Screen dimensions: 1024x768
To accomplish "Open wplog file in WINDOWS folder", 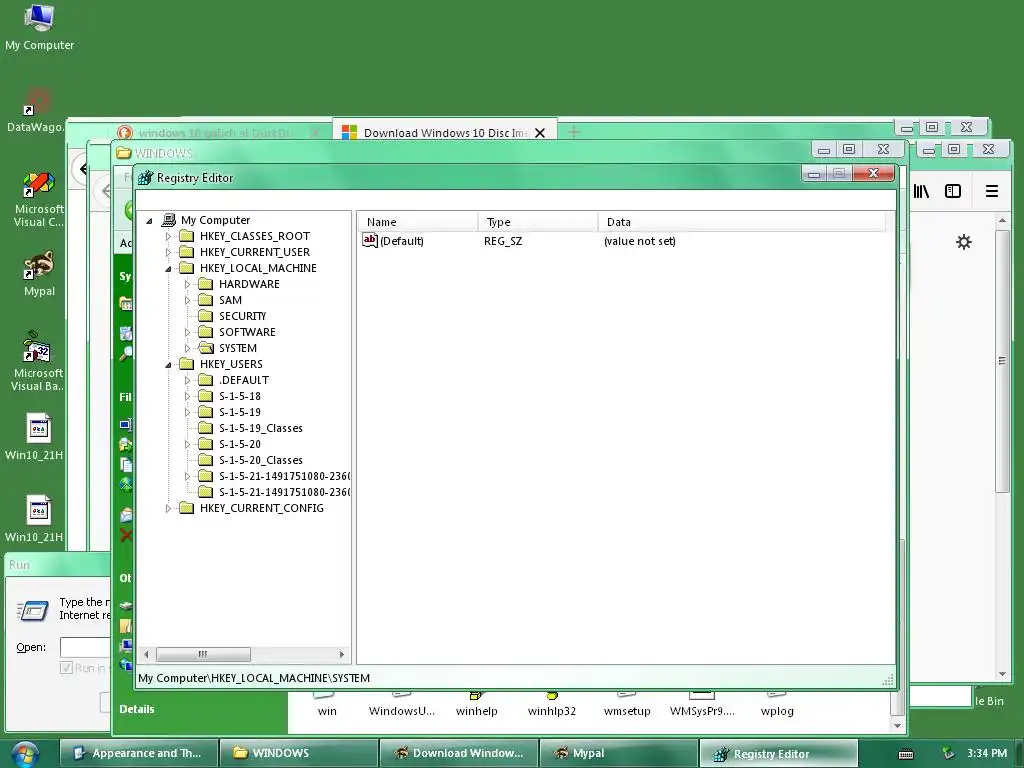I will click(x=777, y=705).
